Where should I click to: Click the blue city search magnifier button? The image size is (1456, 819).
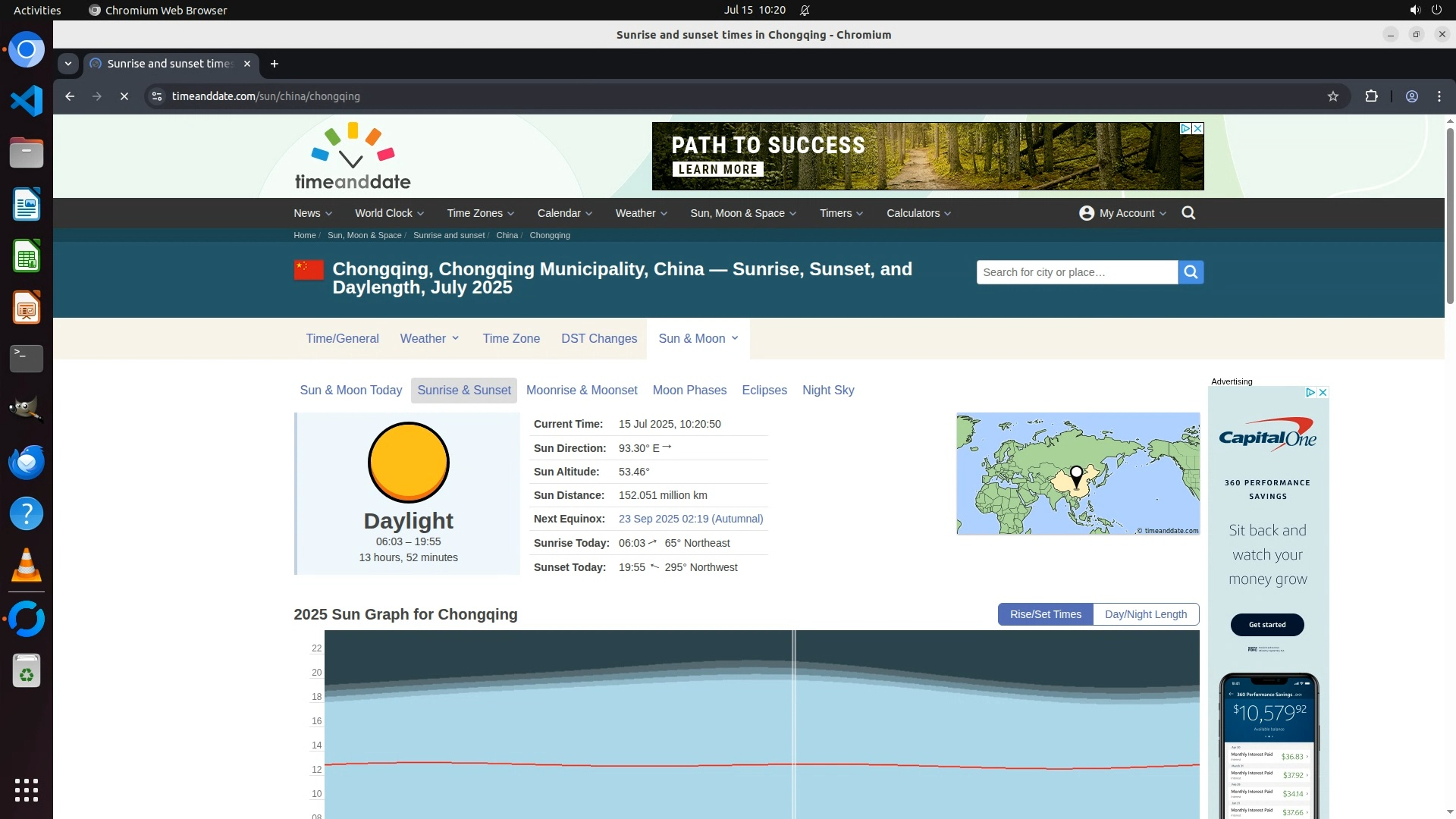pos(1191,272)
